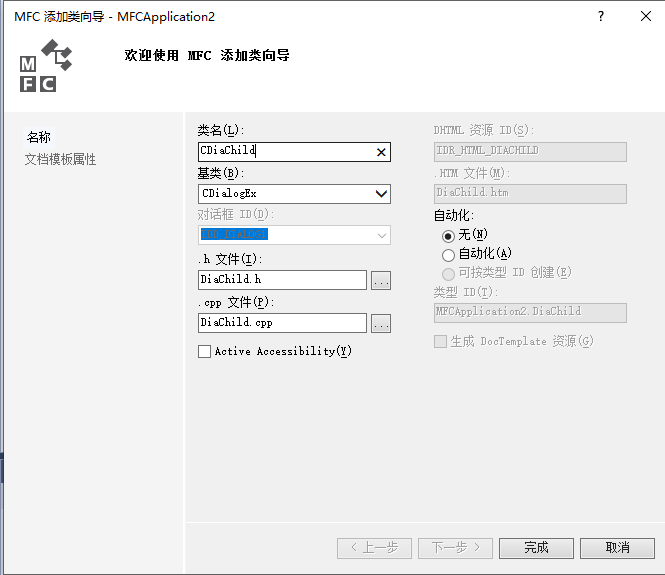This screenshot has width=665, height=575.
Task: Click the 基类(B) label
Action: pyautogui.click(x=221, y=173)
